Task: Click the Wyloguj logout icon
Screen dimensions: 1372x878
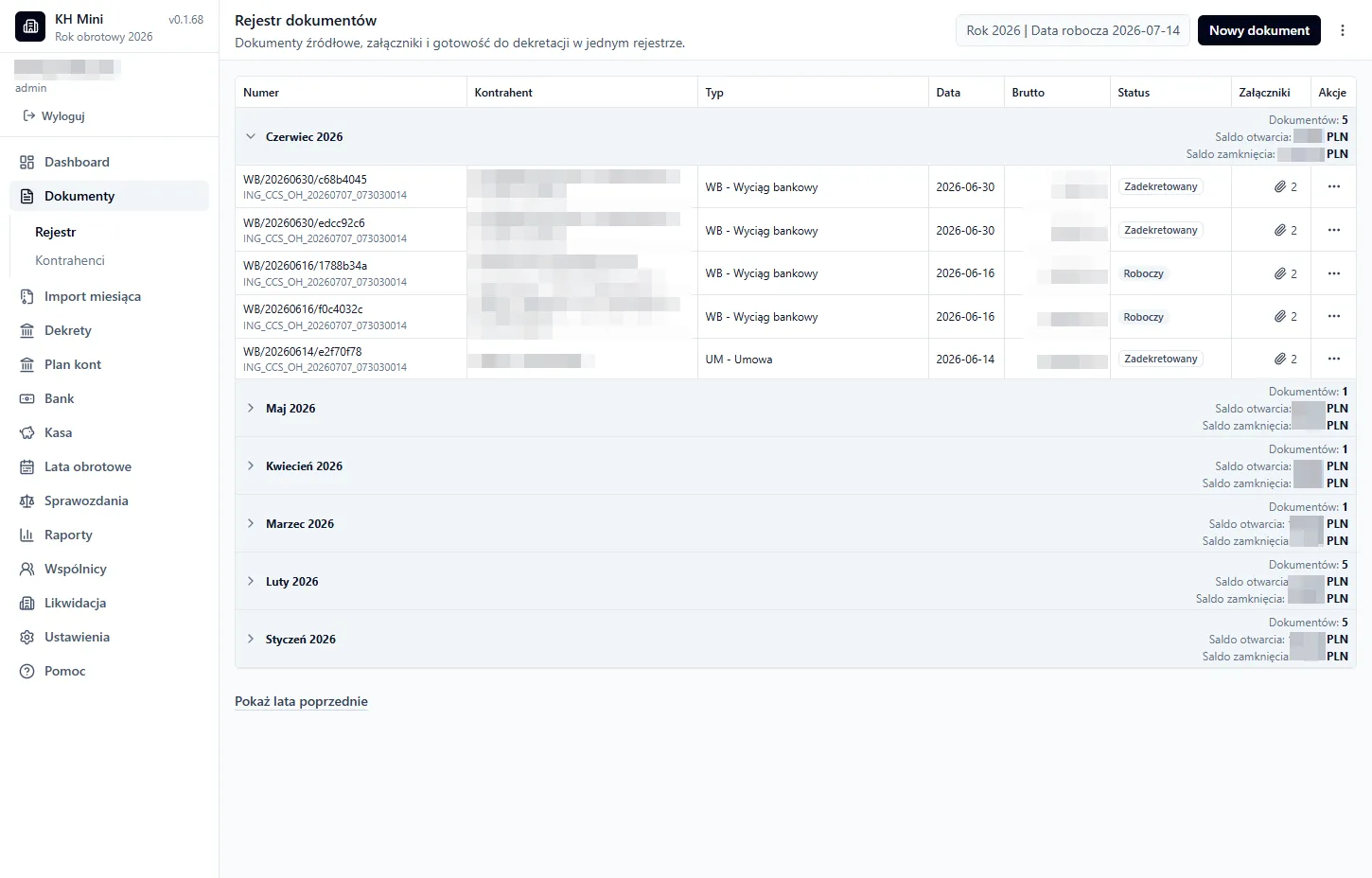Action: click(29, 115)
